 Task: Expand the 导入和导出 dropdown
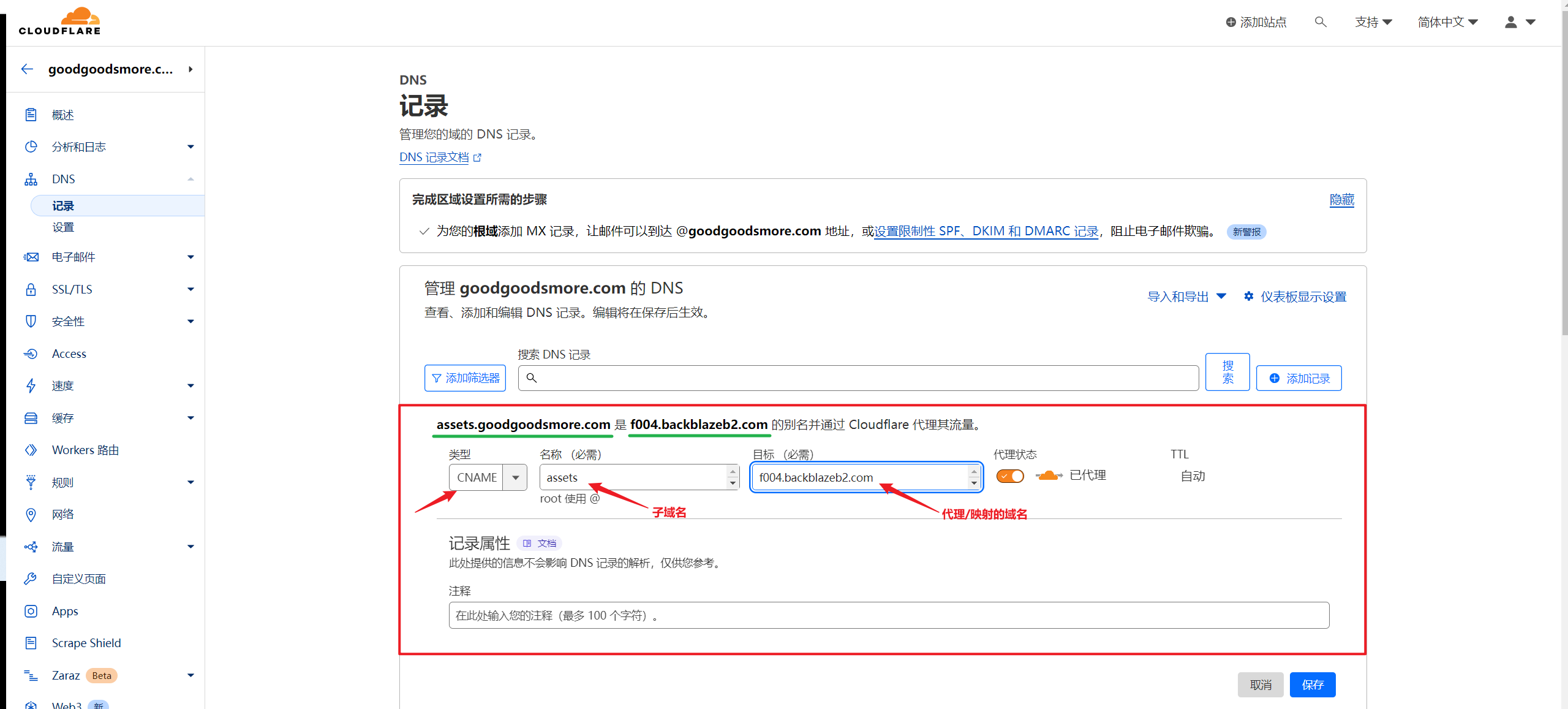tap(1186, 297)
